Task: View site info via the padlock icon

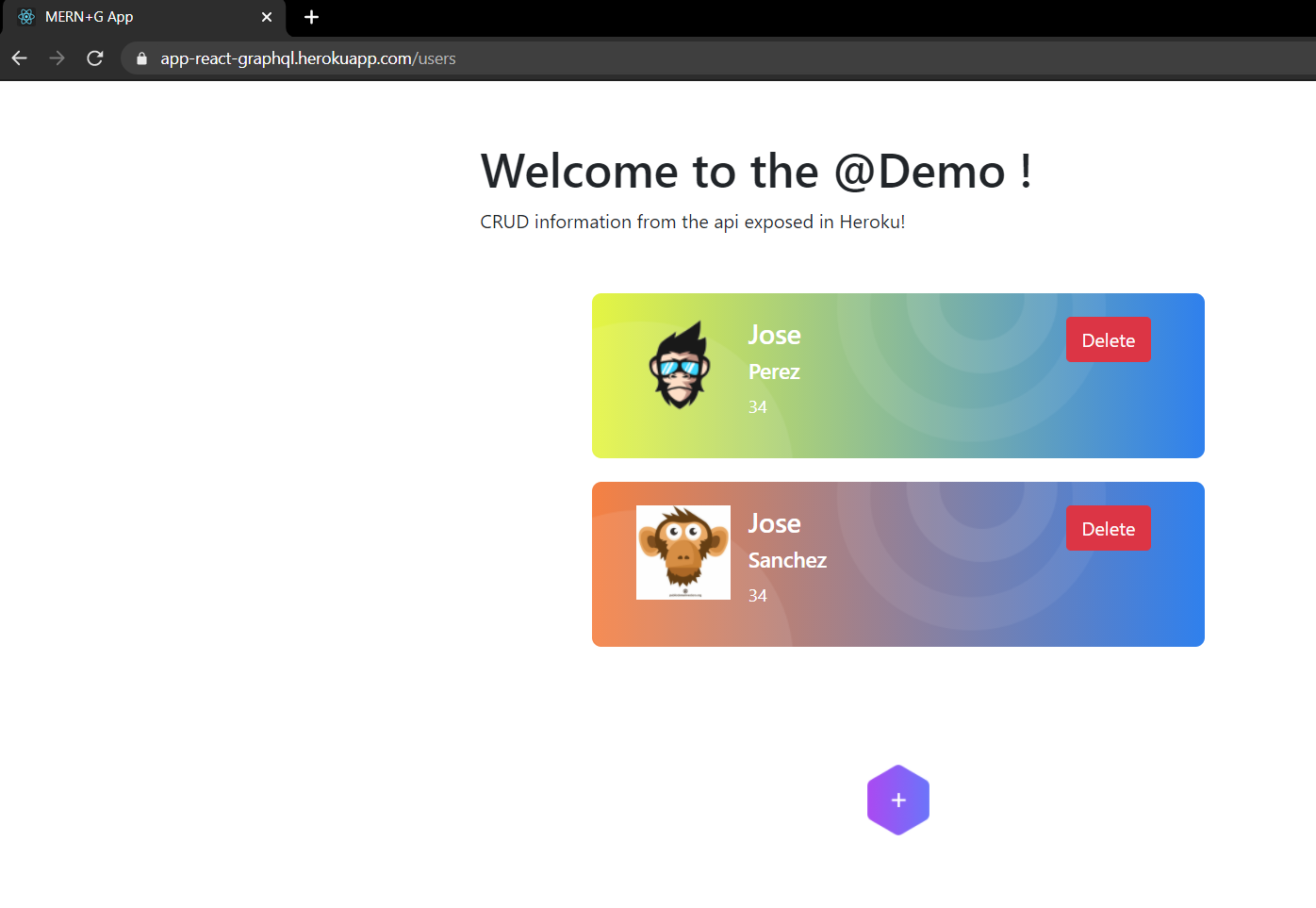Action: (x=142, y=58)
